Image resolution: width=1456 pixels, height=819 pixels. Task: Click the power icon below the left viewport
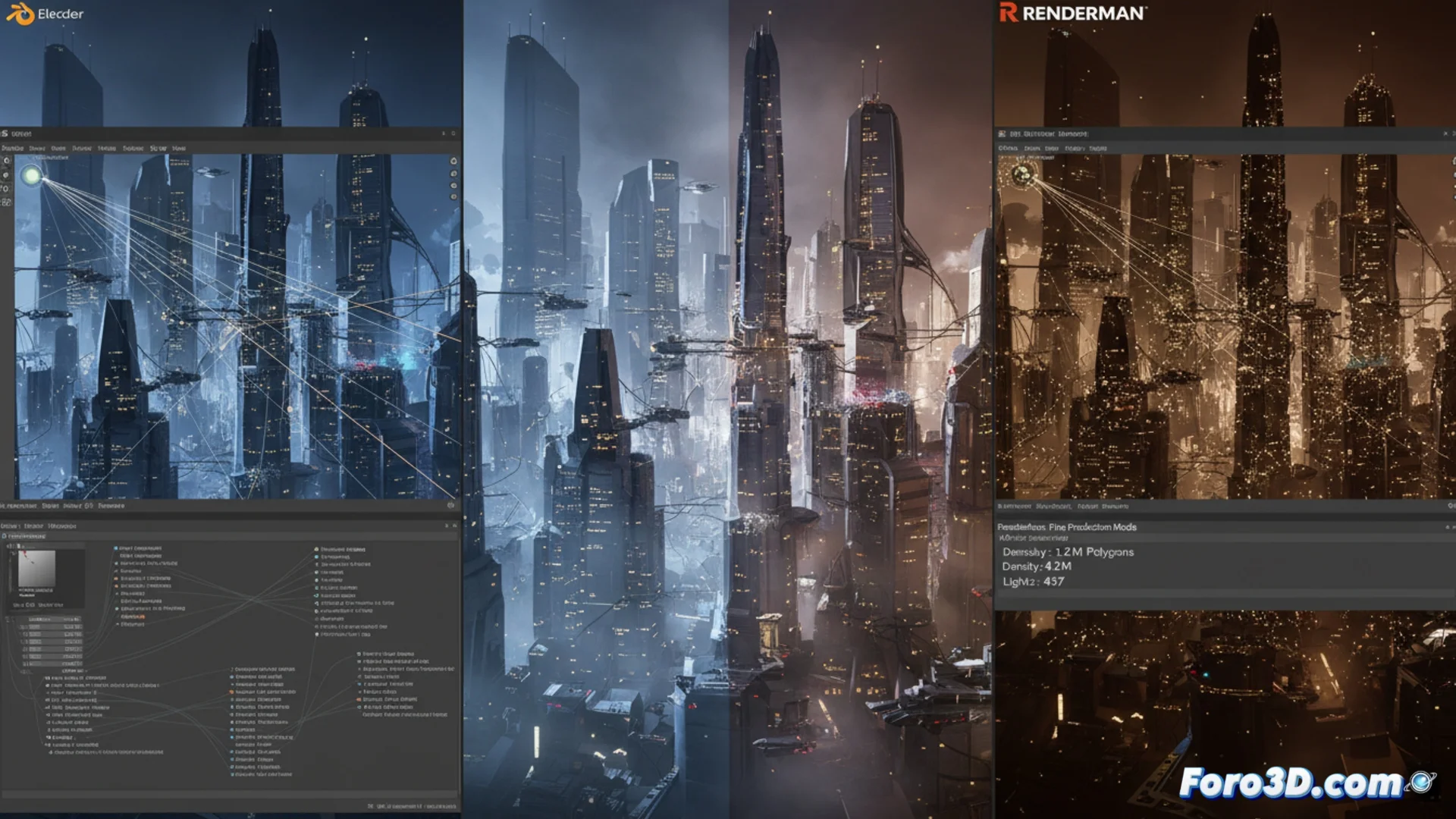point(450,505)
